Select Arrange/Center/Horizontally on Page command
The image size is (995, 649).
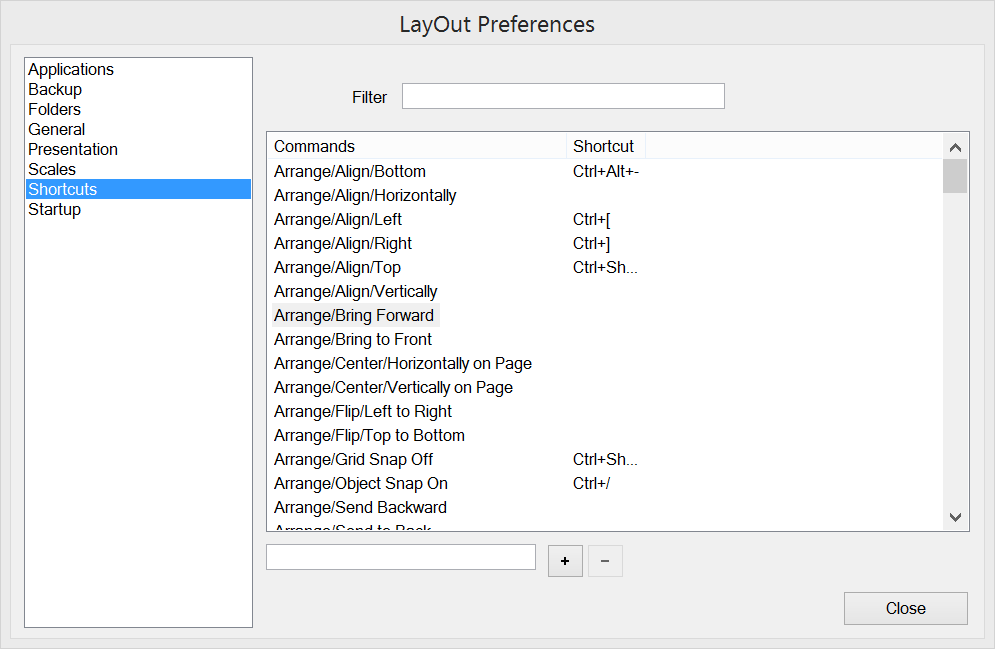[x=403, y=364]
